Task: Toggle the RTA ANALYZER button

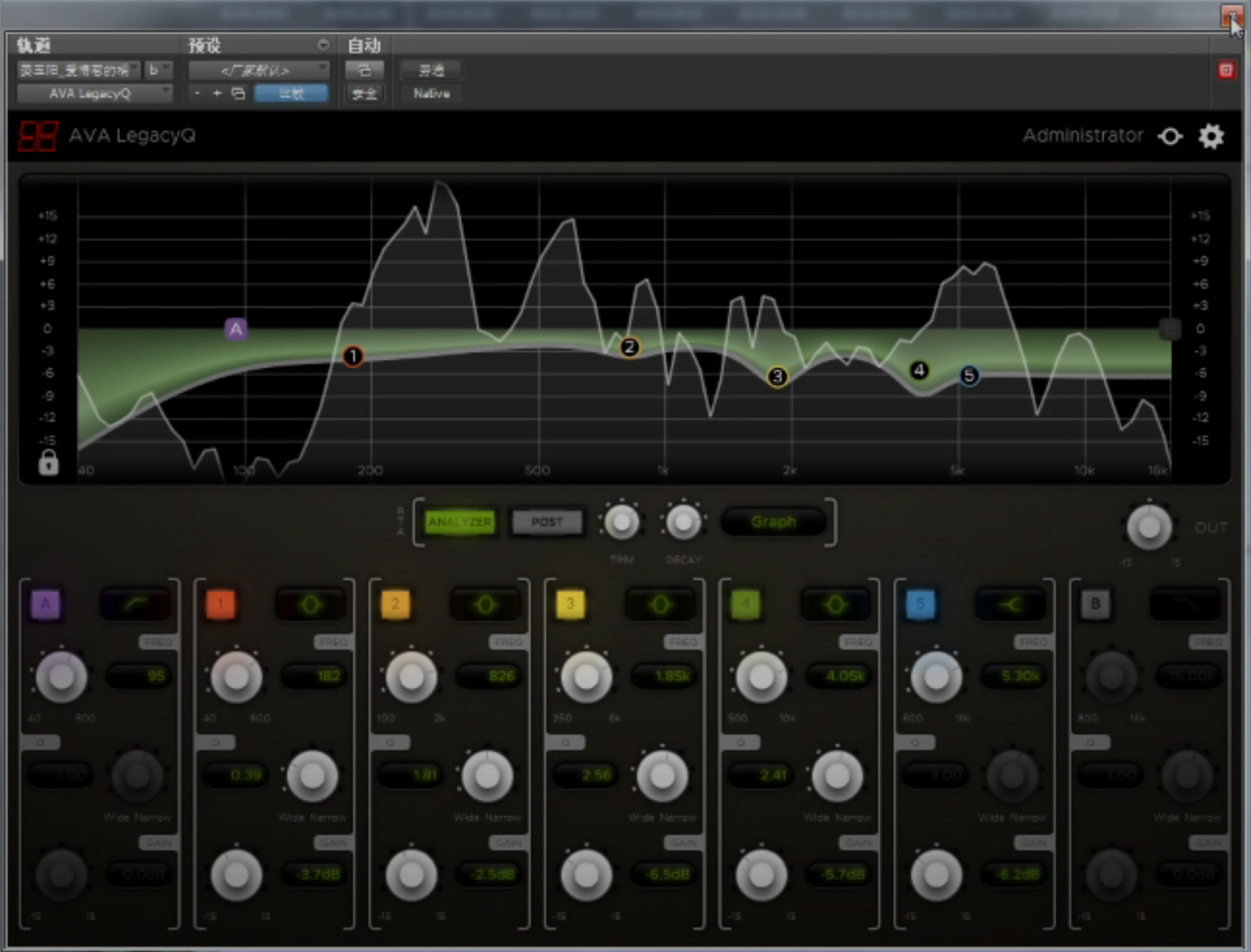Action: pos(459,522)
